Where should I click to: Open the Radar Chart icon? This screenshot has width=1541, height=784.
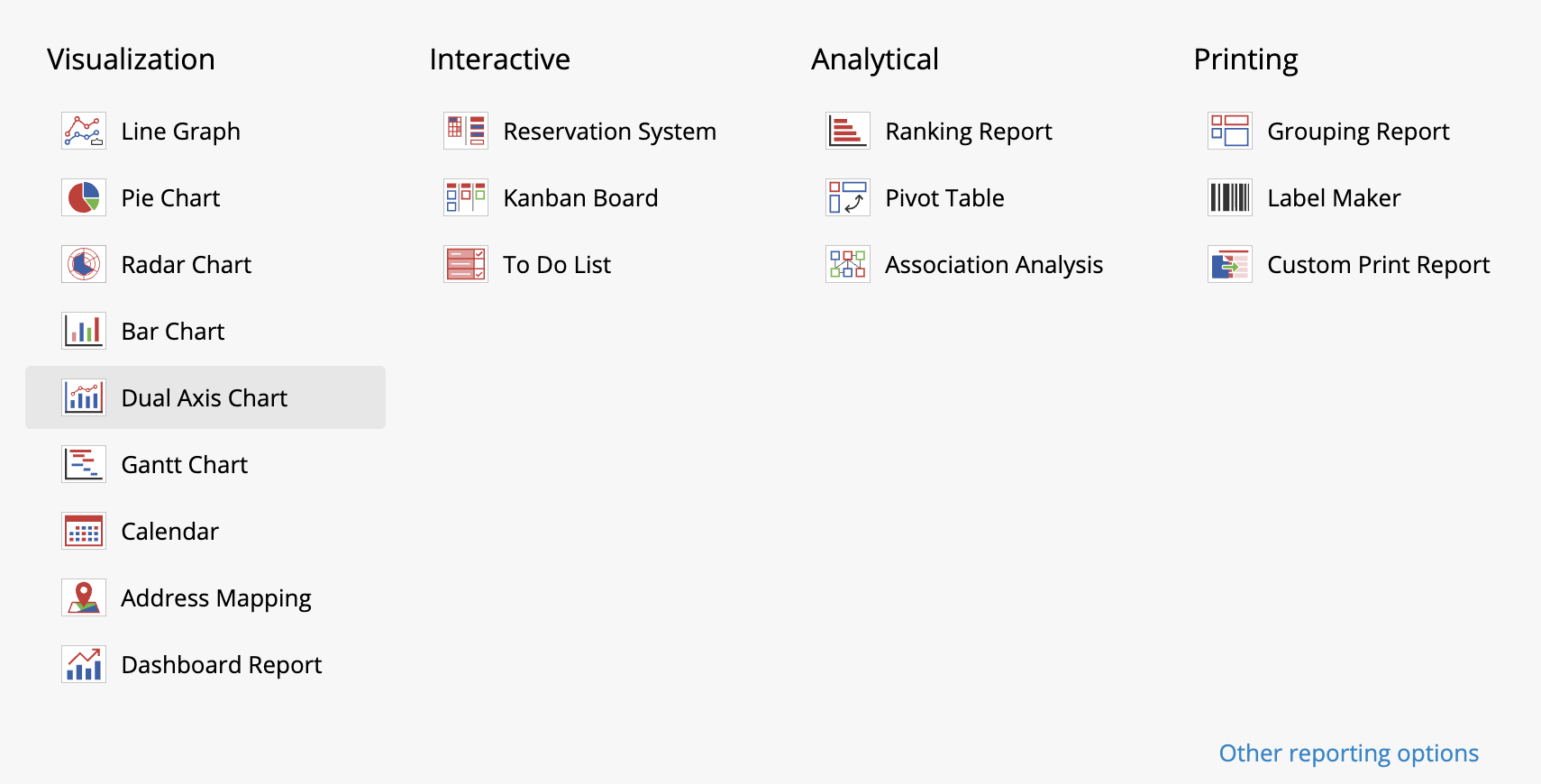coord(84,264)
